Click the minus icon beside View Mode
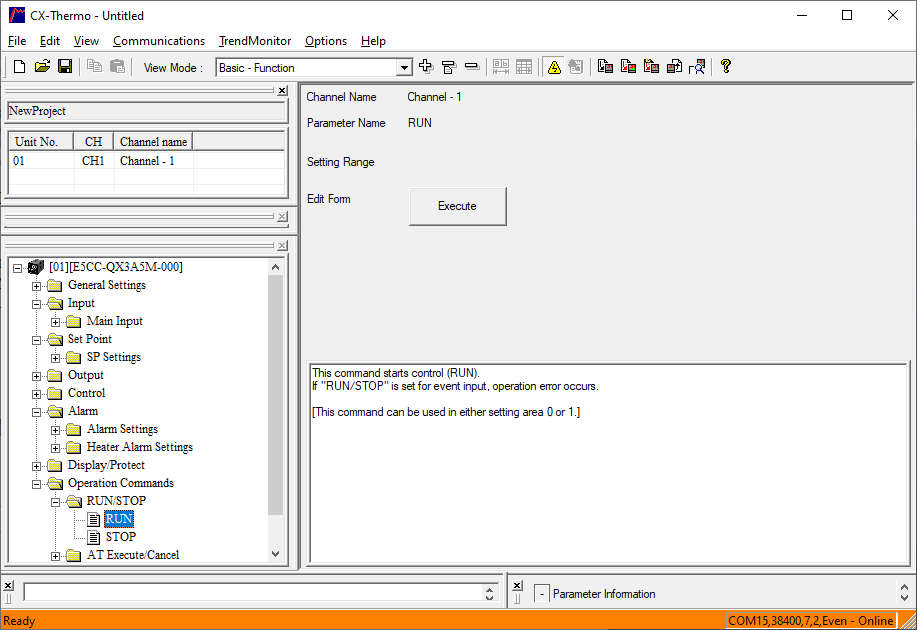This screenshot has height=630, width=917. pyautogui.click(x=471, y=67)
